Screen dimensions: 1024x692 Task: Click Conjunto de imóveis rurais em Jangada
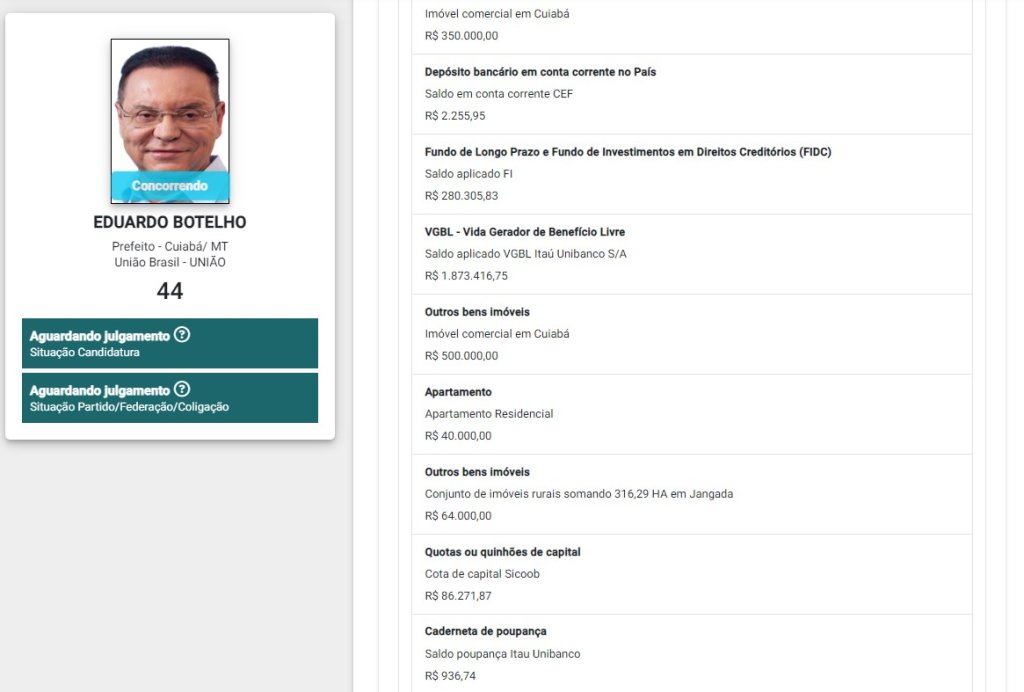(x=579, y=494)
